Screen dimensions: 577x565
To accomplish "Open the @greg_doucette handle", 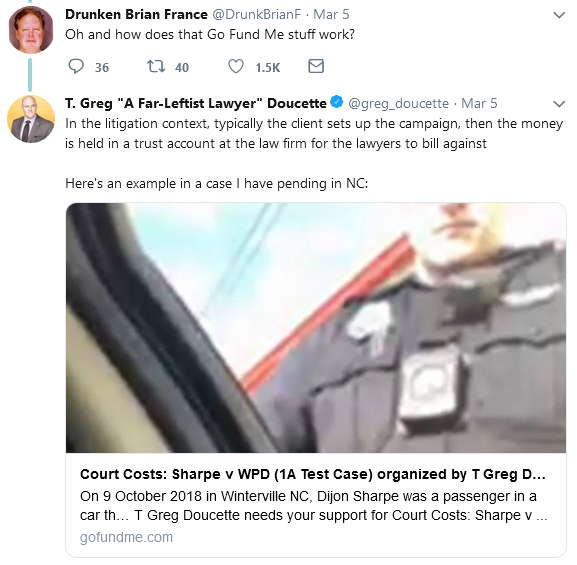I will click(x=398, y=103).
